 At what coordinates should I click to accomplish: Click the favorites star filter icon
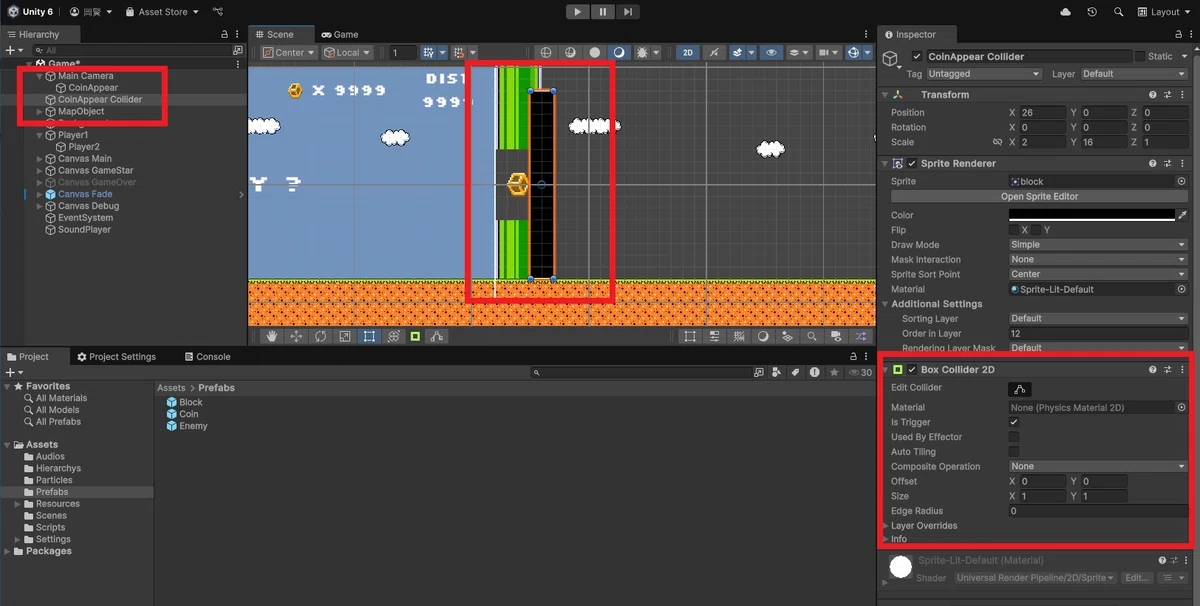tap(834, 372)
